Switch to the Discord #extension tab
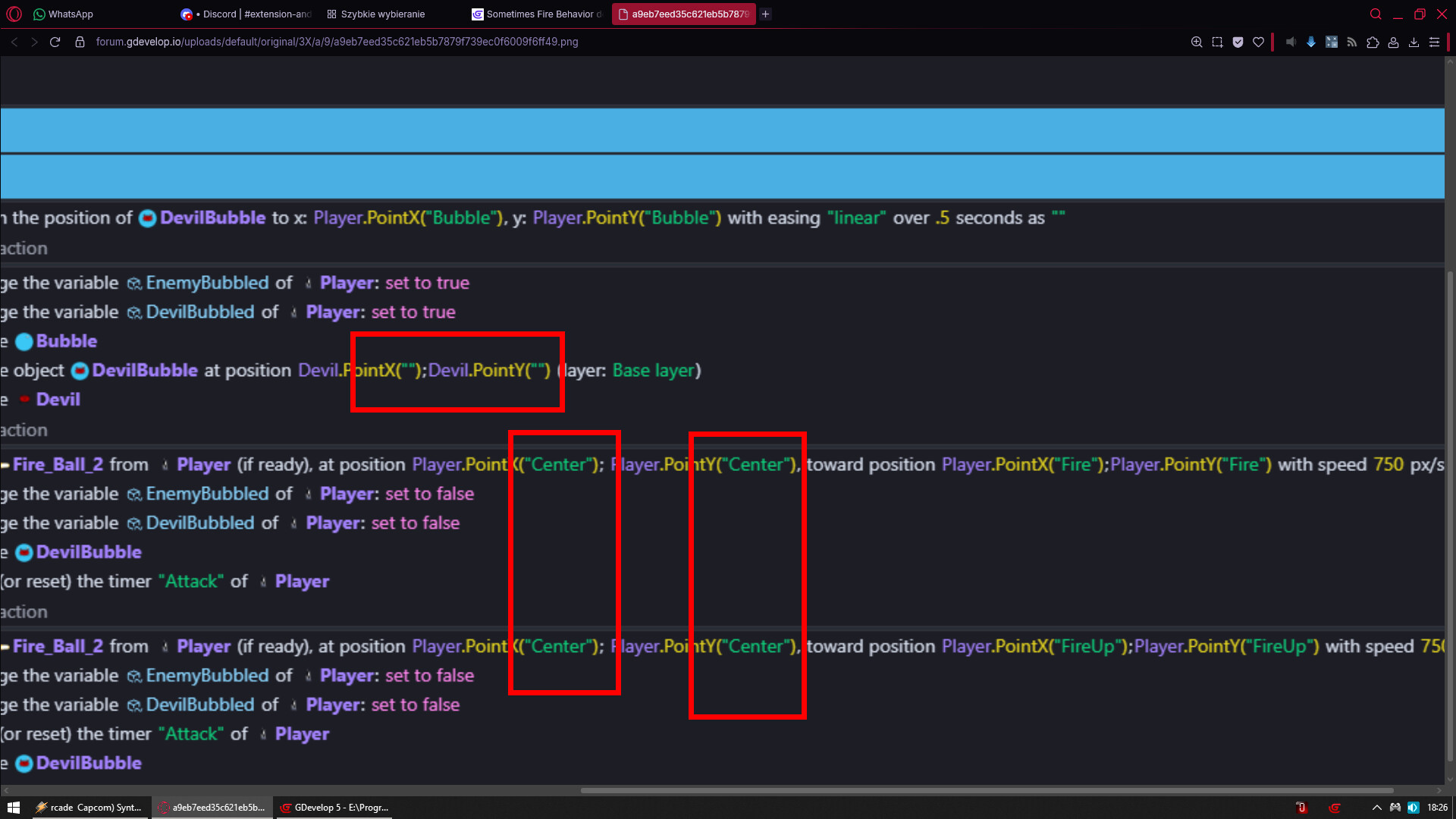This screenshot has height=819, width=1456. tap(246, 14)
